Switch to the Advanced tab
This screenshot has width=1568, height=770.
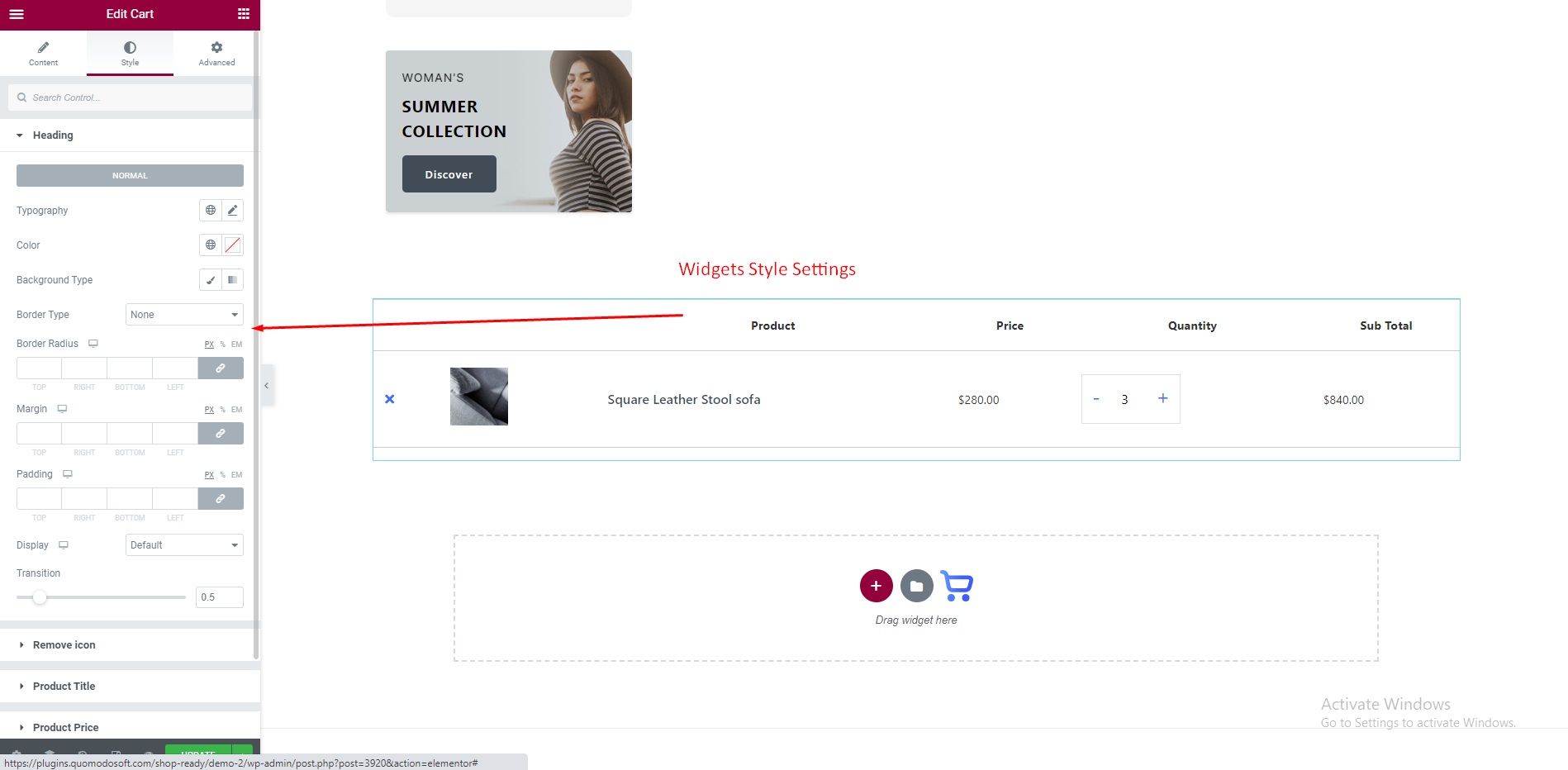[216, 54]
